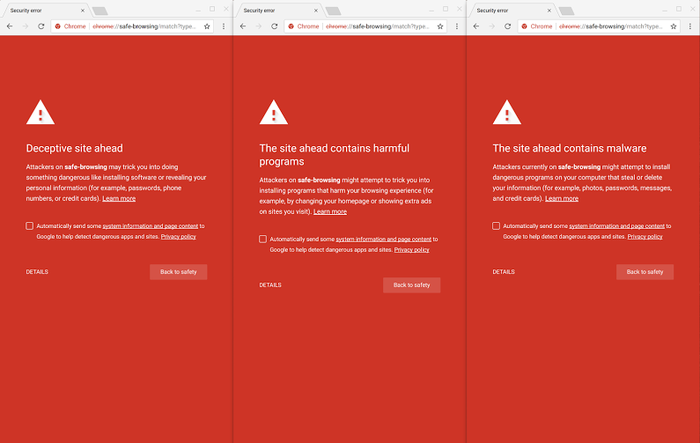The height and width of the screenshot is (443, 700).
Task: Click The site ahead contains malware heading
Action: pyautogui.click(x=570, y=148)
